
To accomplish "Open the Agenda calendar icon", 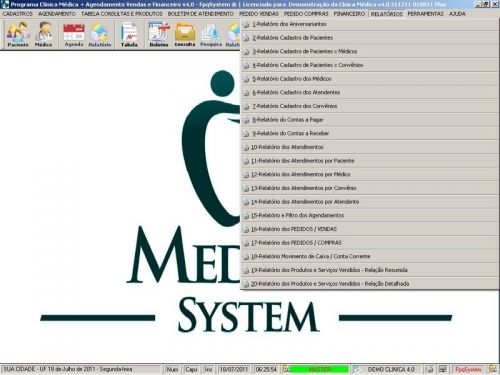I will [74, 34].
